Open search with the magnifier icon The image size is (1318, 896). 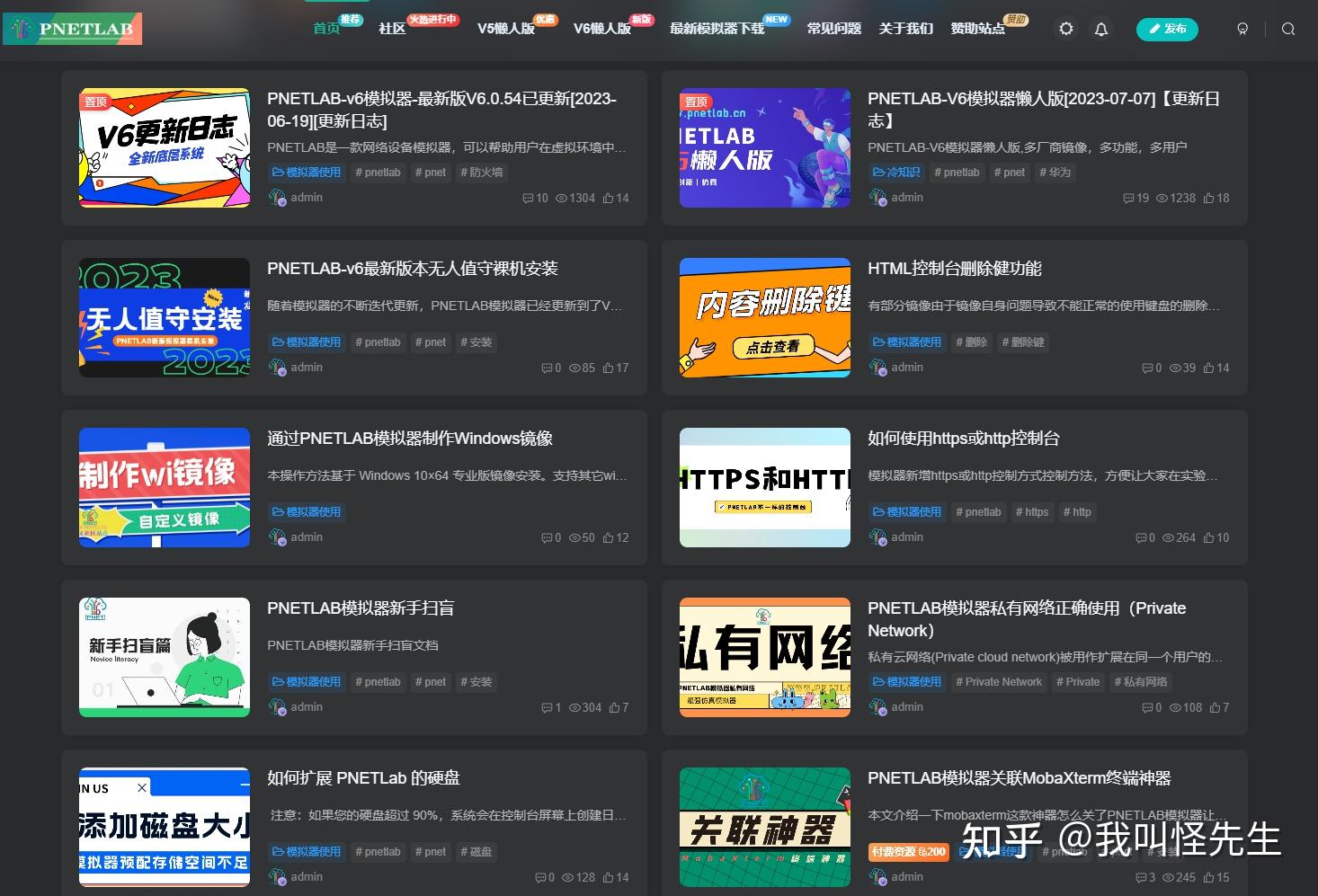(1288, 29)
